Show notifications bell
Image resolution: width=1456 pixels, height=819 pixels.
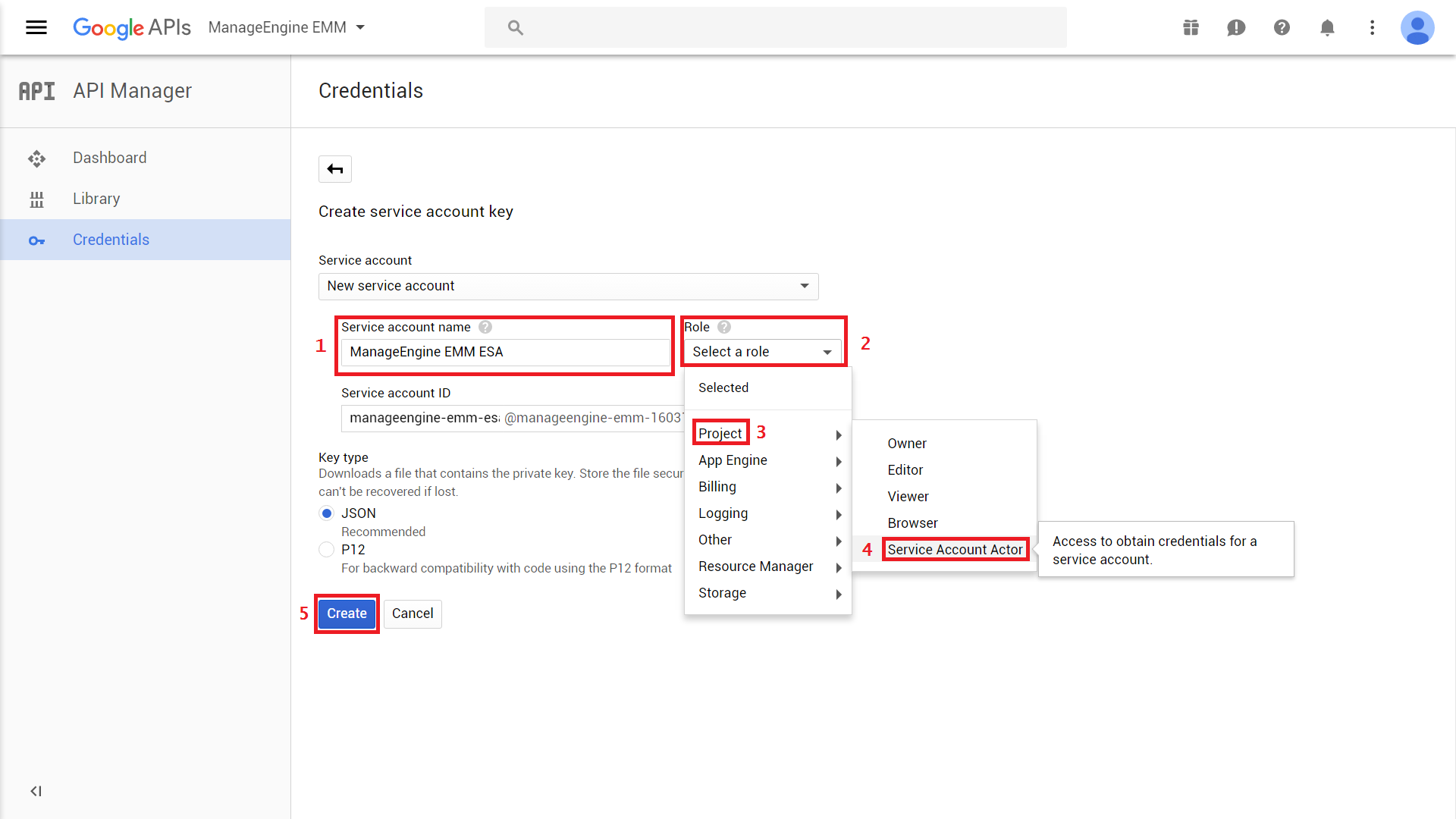(x=1327, y=28)
